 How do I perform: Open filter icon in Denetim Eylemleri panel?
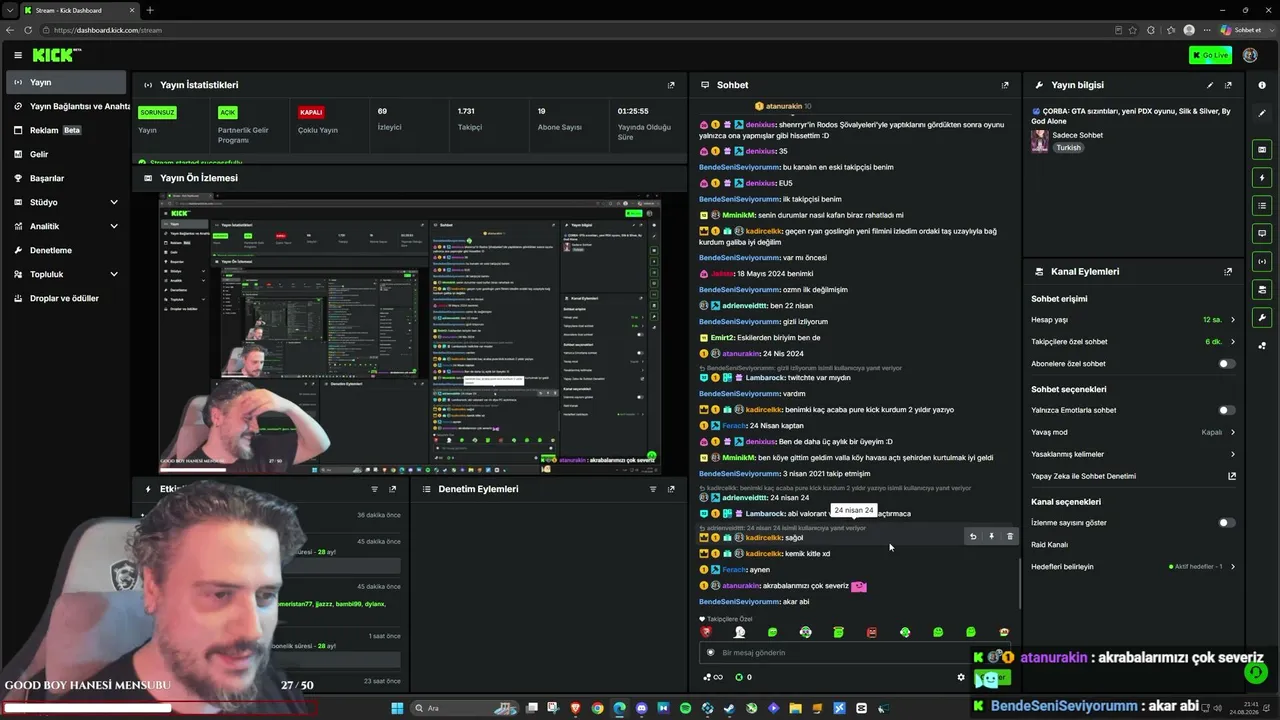[x=653, y=489]
